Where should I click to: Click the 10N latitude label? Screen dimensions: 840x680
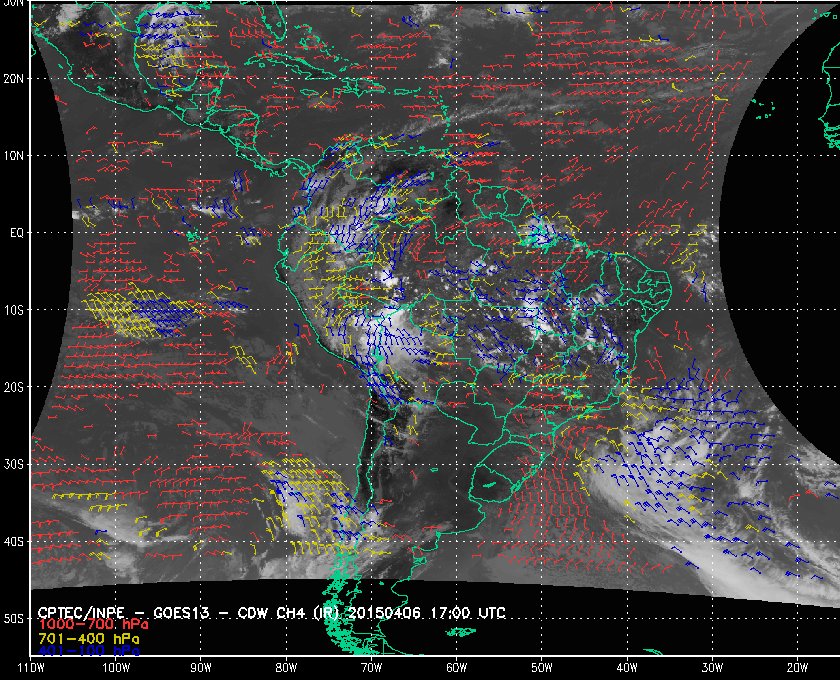pos(13,156)
